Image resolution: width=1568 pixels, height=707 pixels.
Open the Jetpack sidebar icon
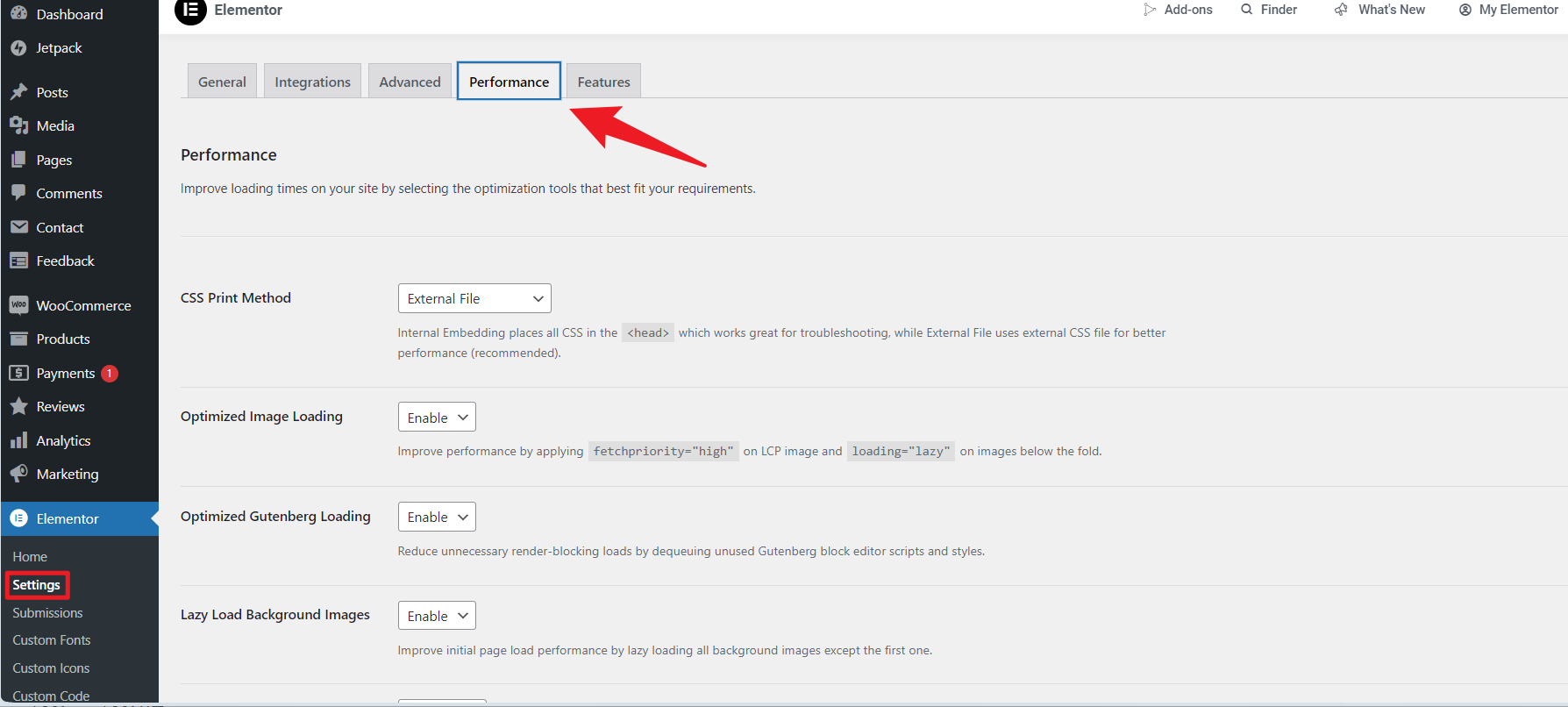(x=18, y=48)
